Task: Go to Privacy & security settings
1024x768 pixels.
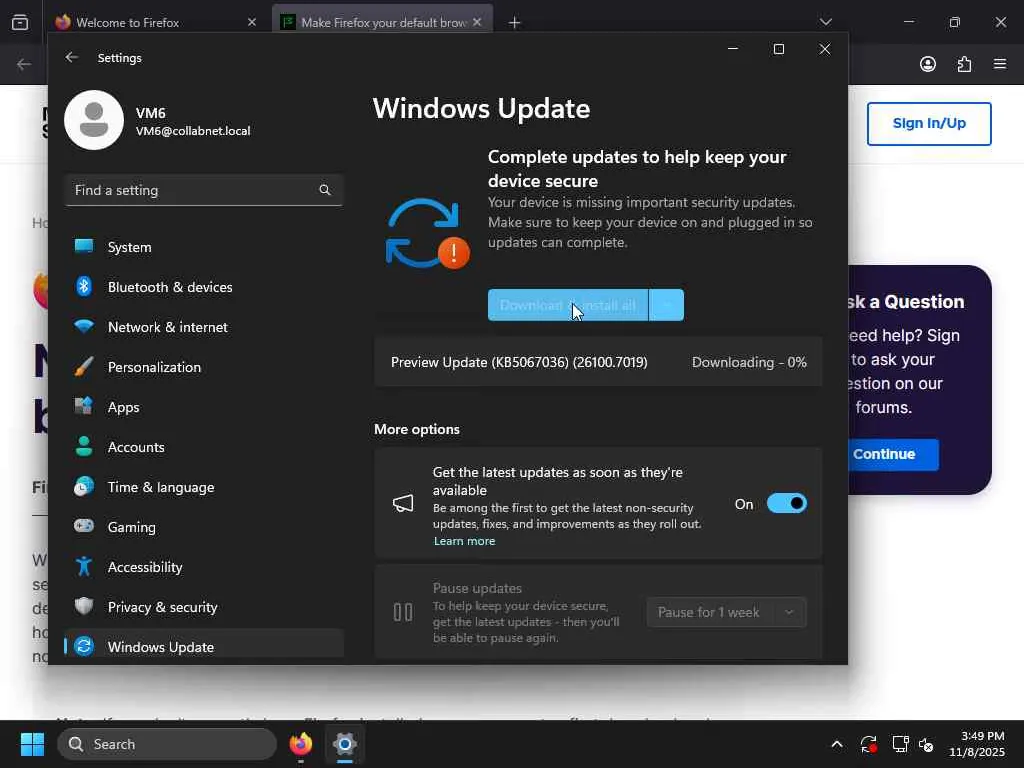Action: tap(204, 607)
